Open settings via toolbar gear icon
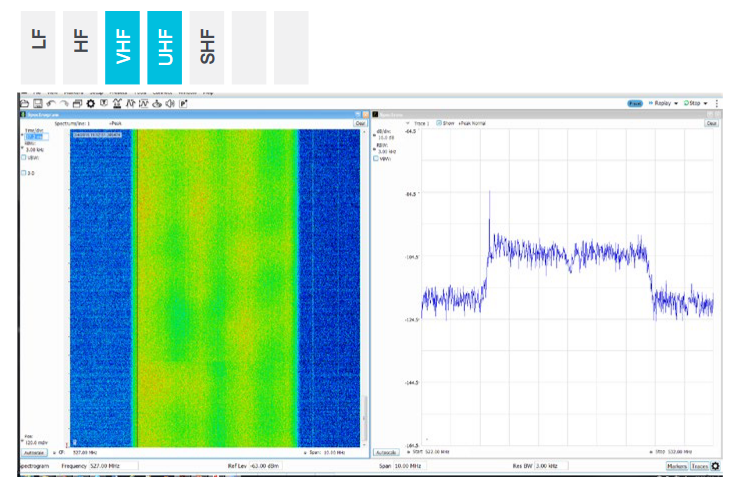 [x=90, y=103]
